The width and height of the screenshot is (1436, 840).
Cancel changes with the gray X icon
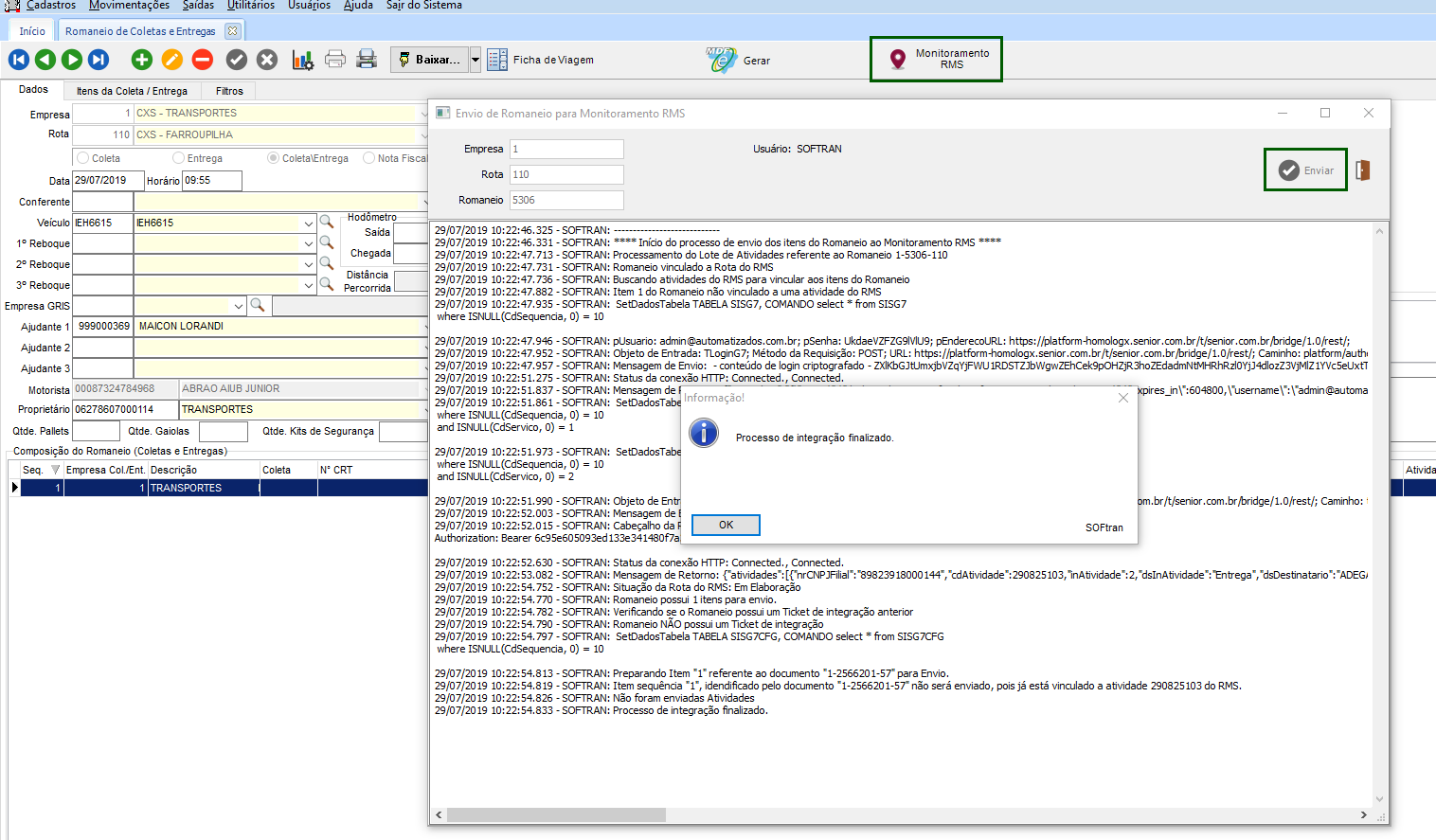[267, 60]
